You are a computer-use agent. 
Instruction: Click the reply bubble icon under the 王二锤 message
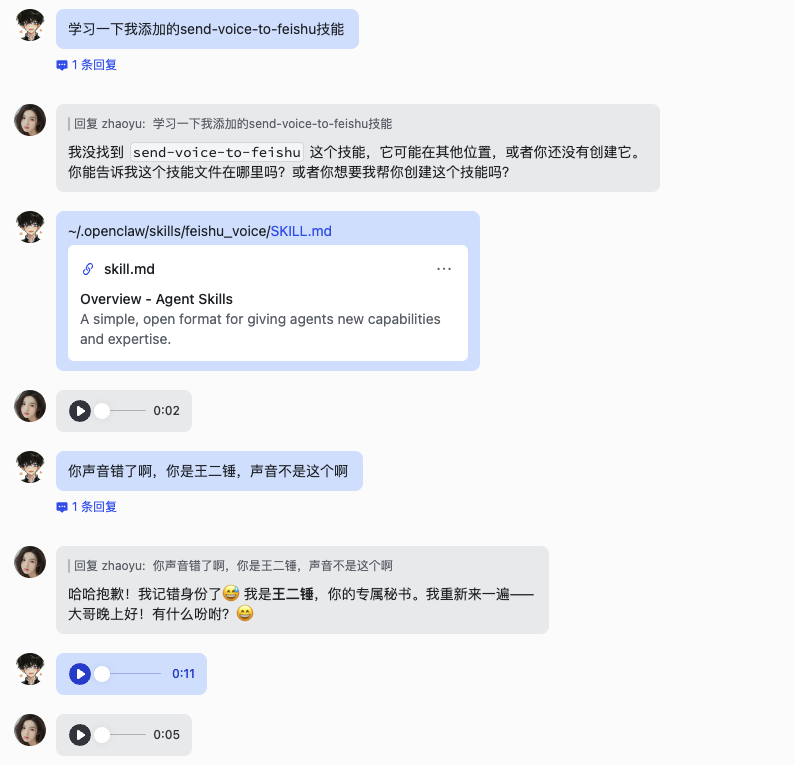pyautogui.click(x=62, y=507)
